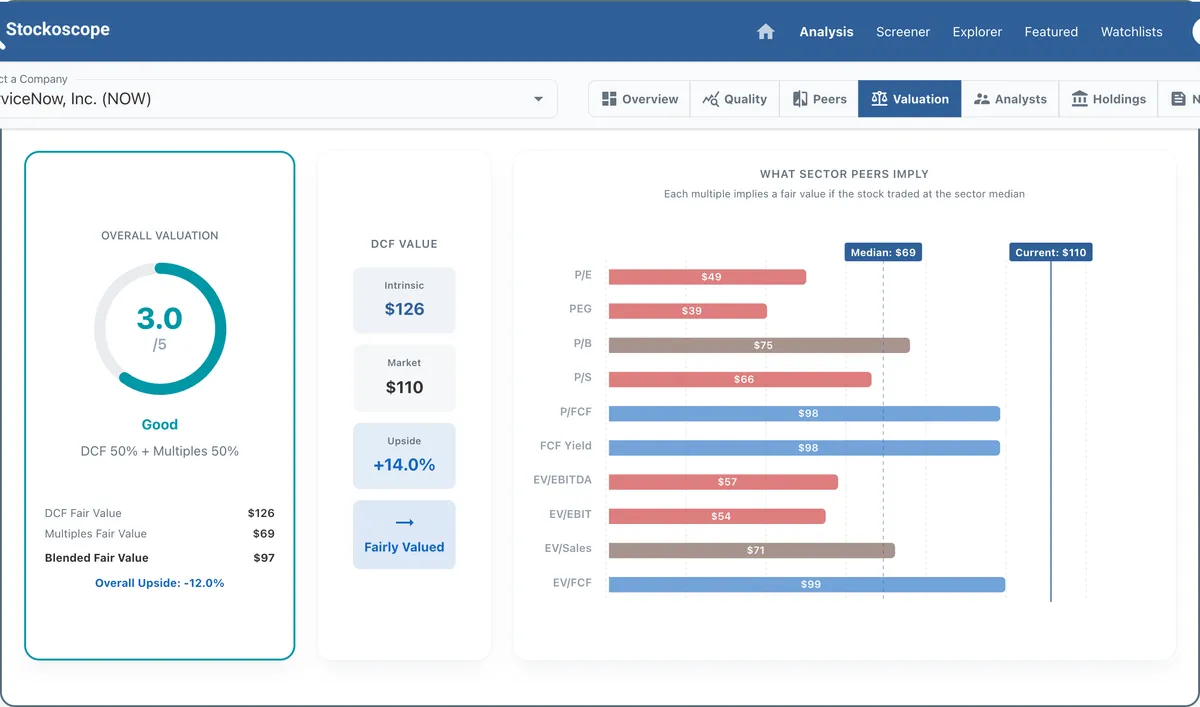Viewport: 1200px width, 707px height.
Task: Click the P/B $75 bar
Action: [759, 345]
